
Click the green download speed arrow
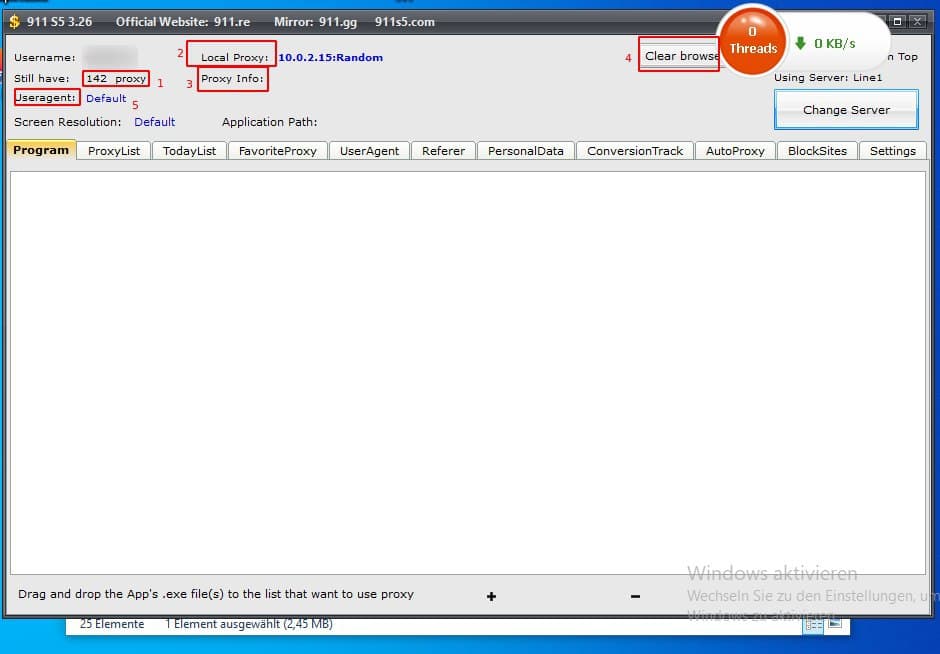point(800,44)
